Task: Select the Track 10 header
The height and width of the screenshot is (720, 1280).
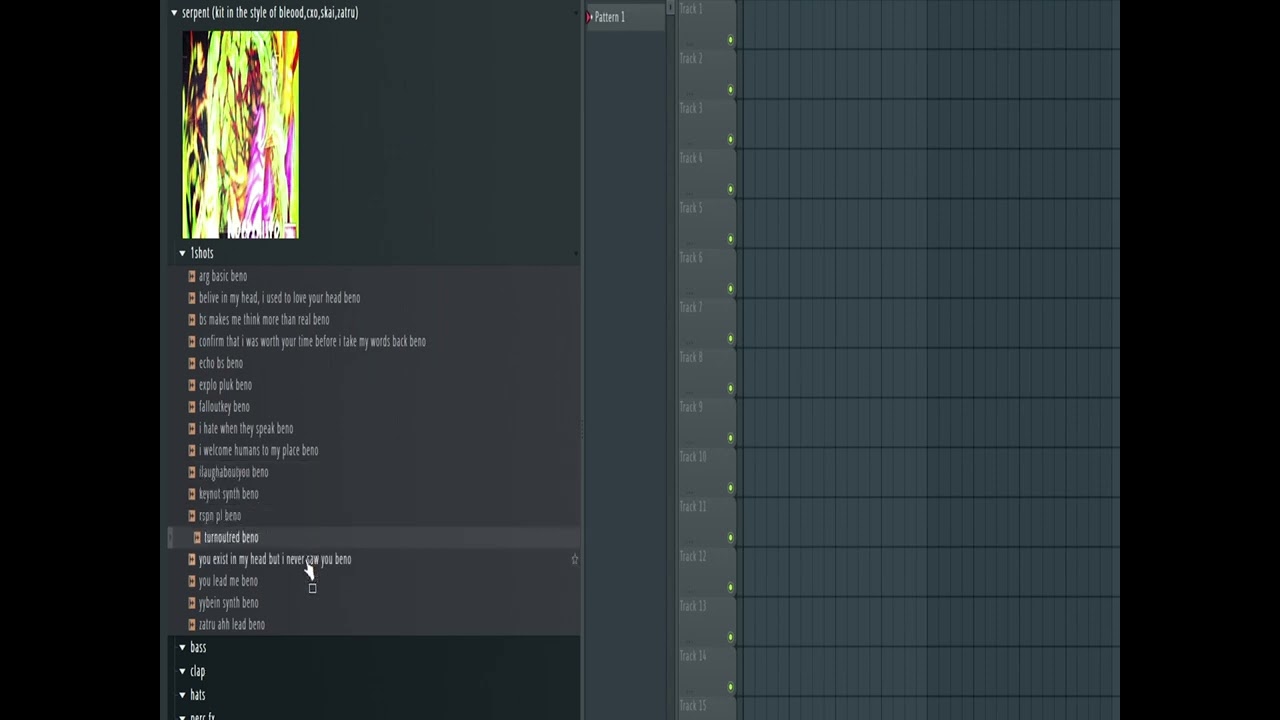Action: [x=707, y=472]
